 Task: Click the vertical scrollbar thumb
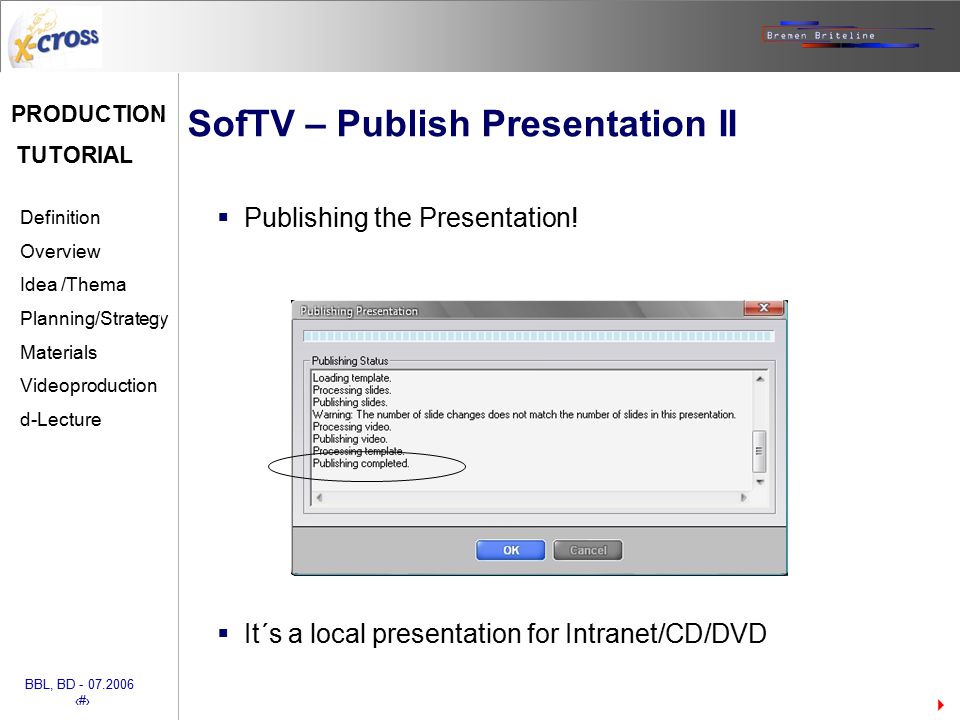pos(759,451)
